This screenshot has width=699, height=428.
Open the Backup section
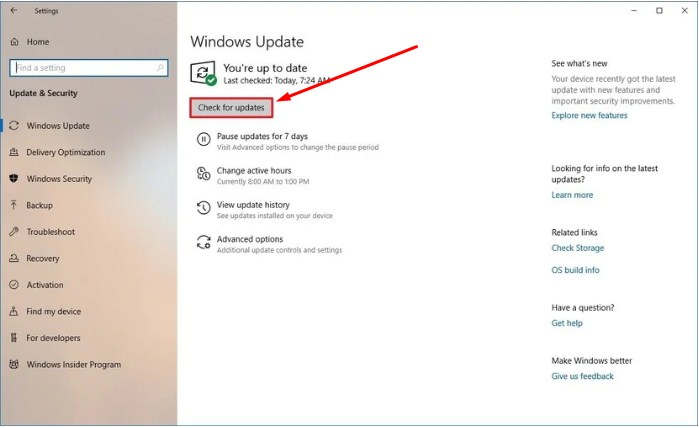39,205
